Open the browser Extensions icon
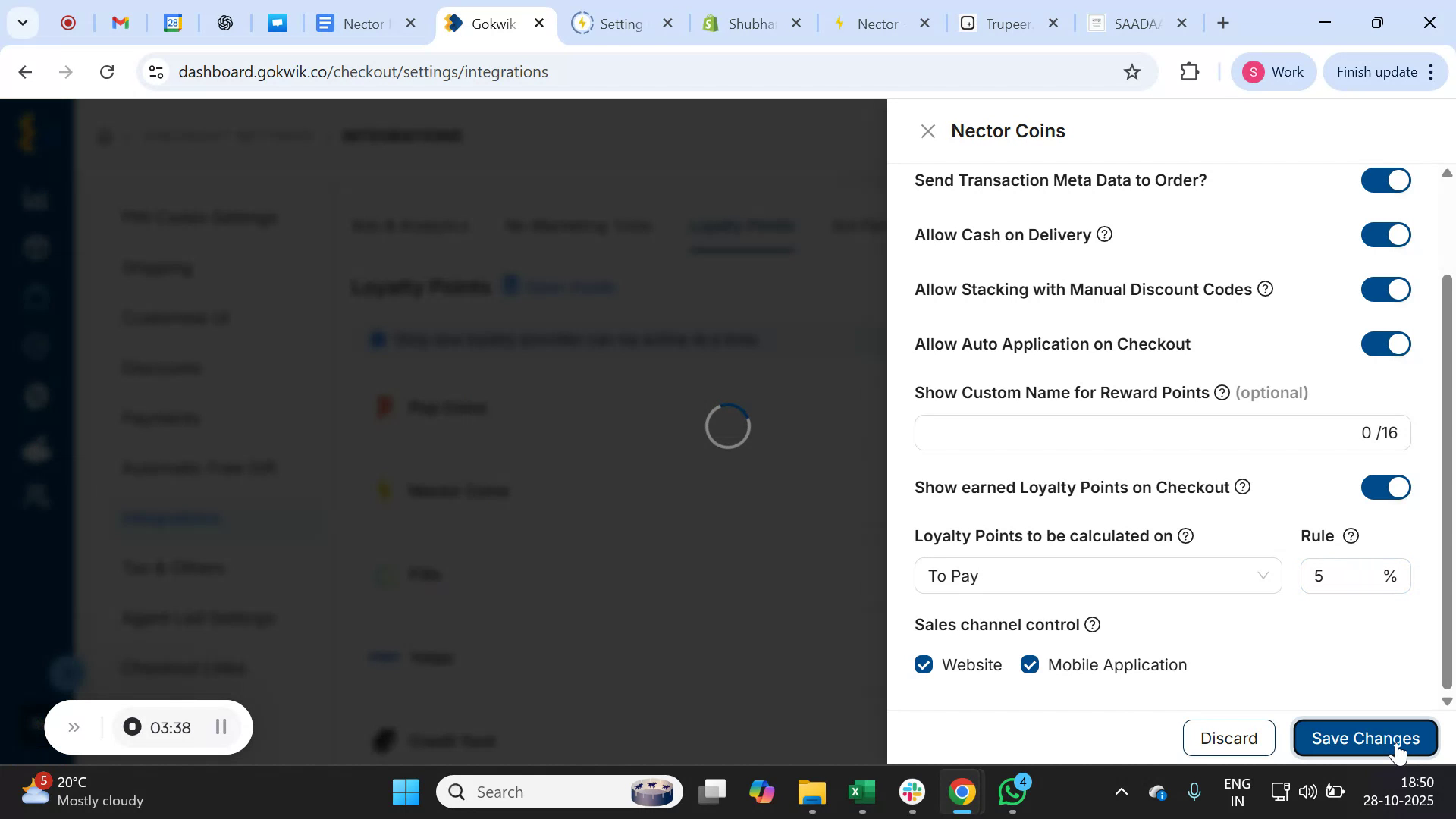Viewport: 1456px width, 819px height. (x=1189, y=72)
